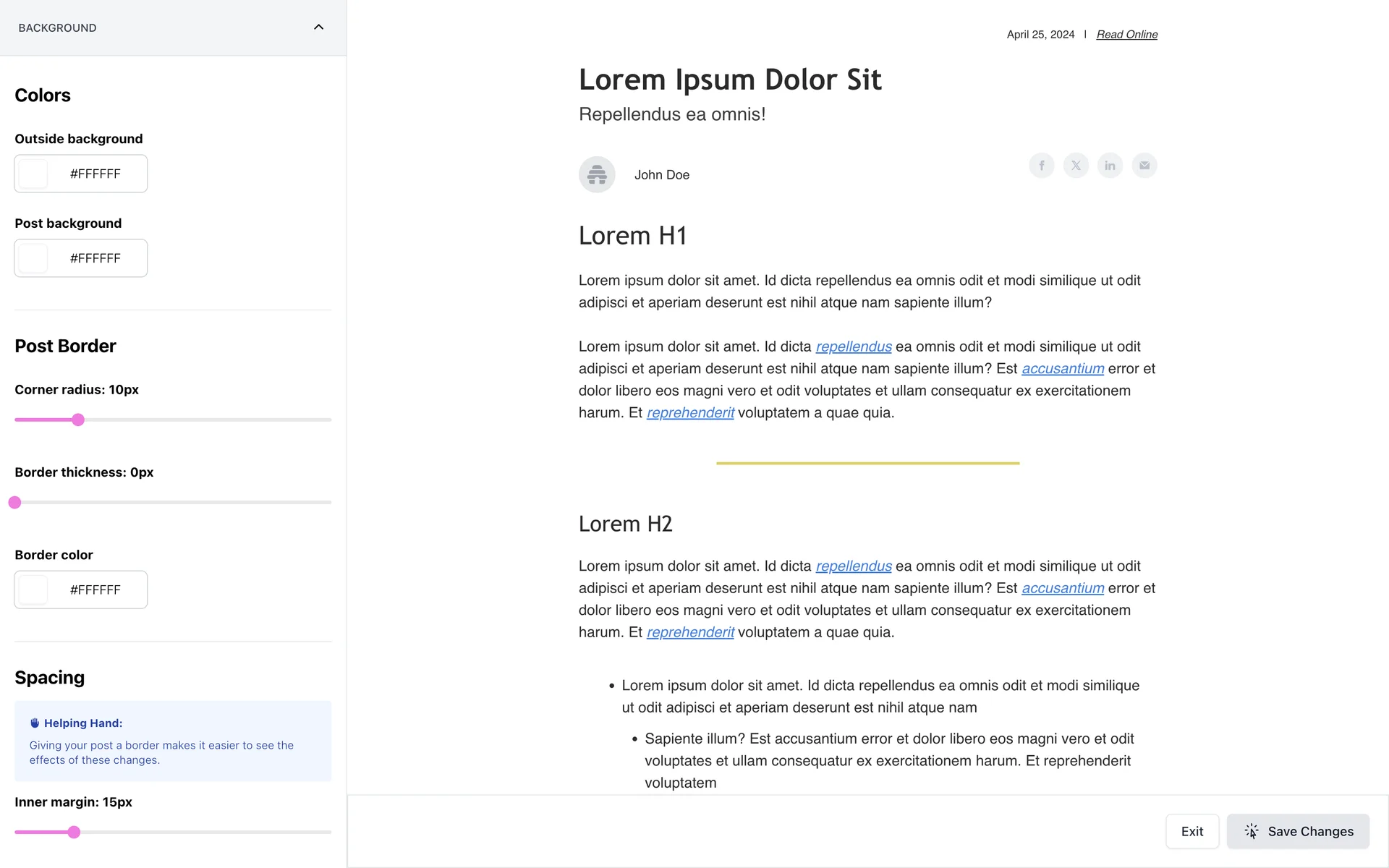
Task: Click the first accusantium link
Action: tap(1062, 369)
